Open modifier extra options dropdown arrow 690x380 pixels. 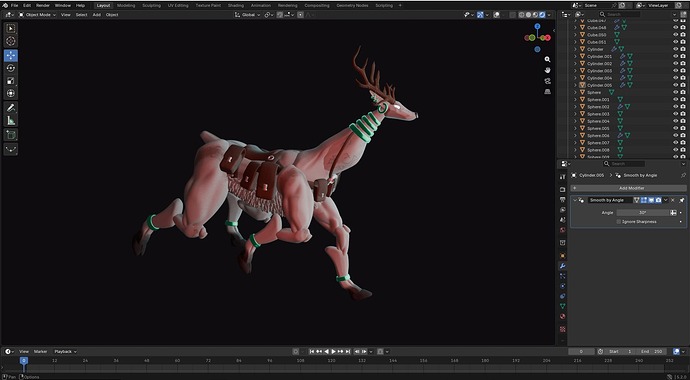666,200
